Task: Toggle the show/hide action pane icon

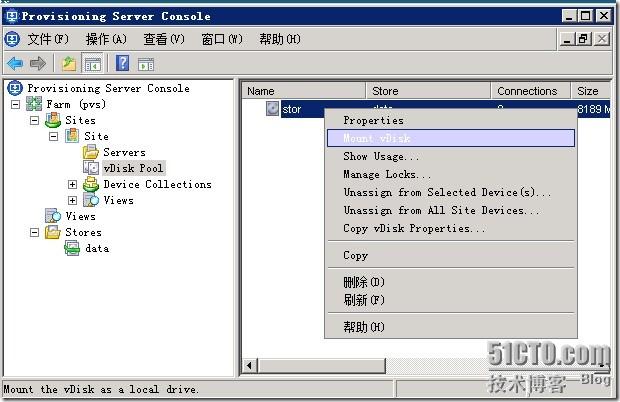Action: (146, 64)
